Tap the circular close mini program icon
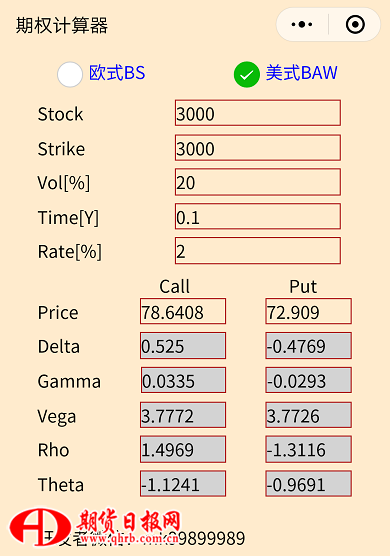 355,24
